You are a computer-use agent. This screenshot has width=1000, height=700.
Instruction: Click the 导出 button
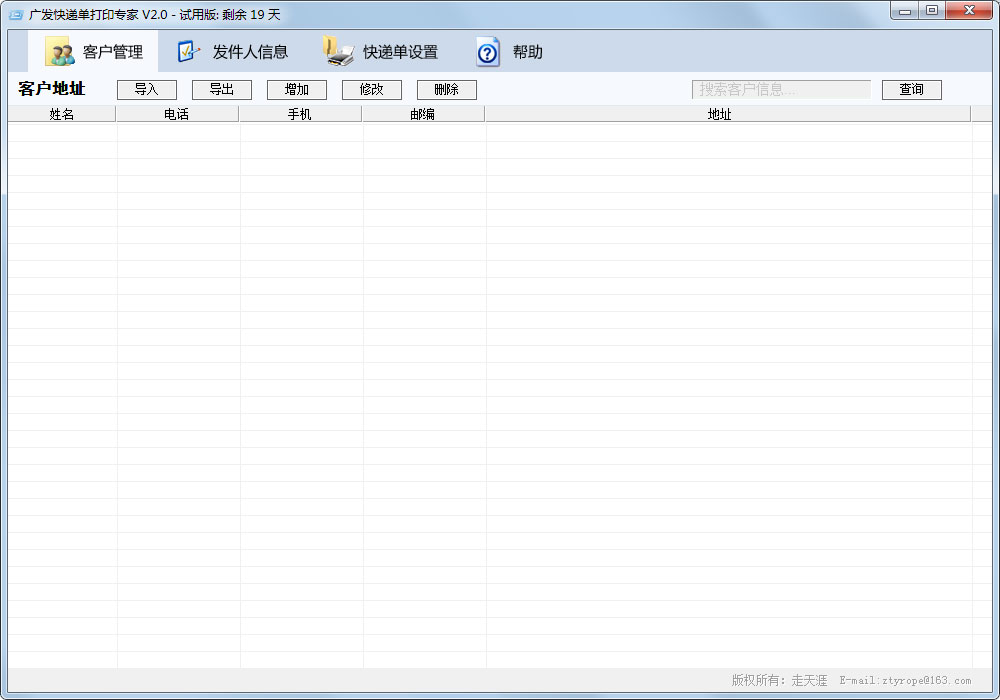(222, 90)
